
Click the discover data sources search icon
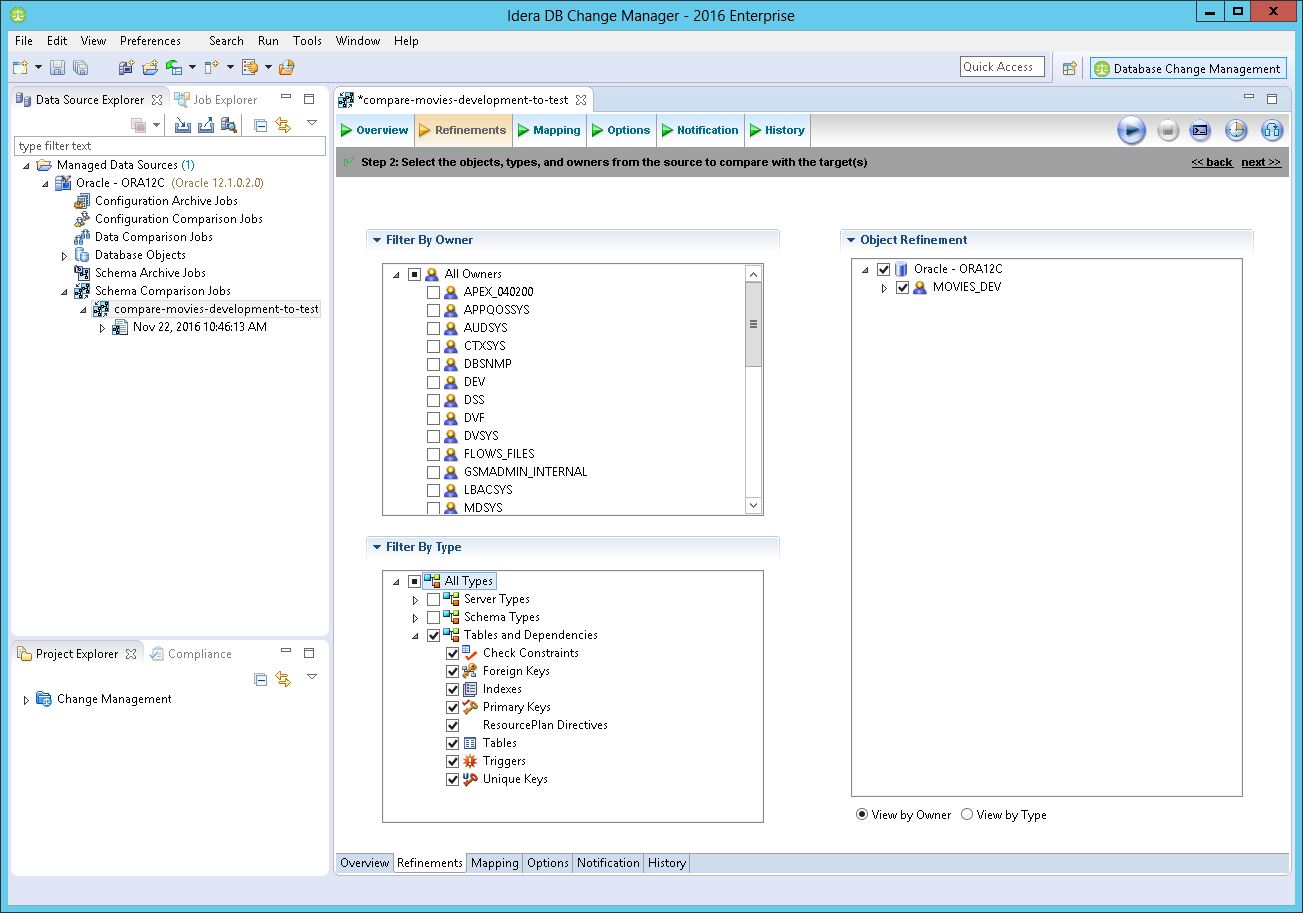click(x=229, y=125)
